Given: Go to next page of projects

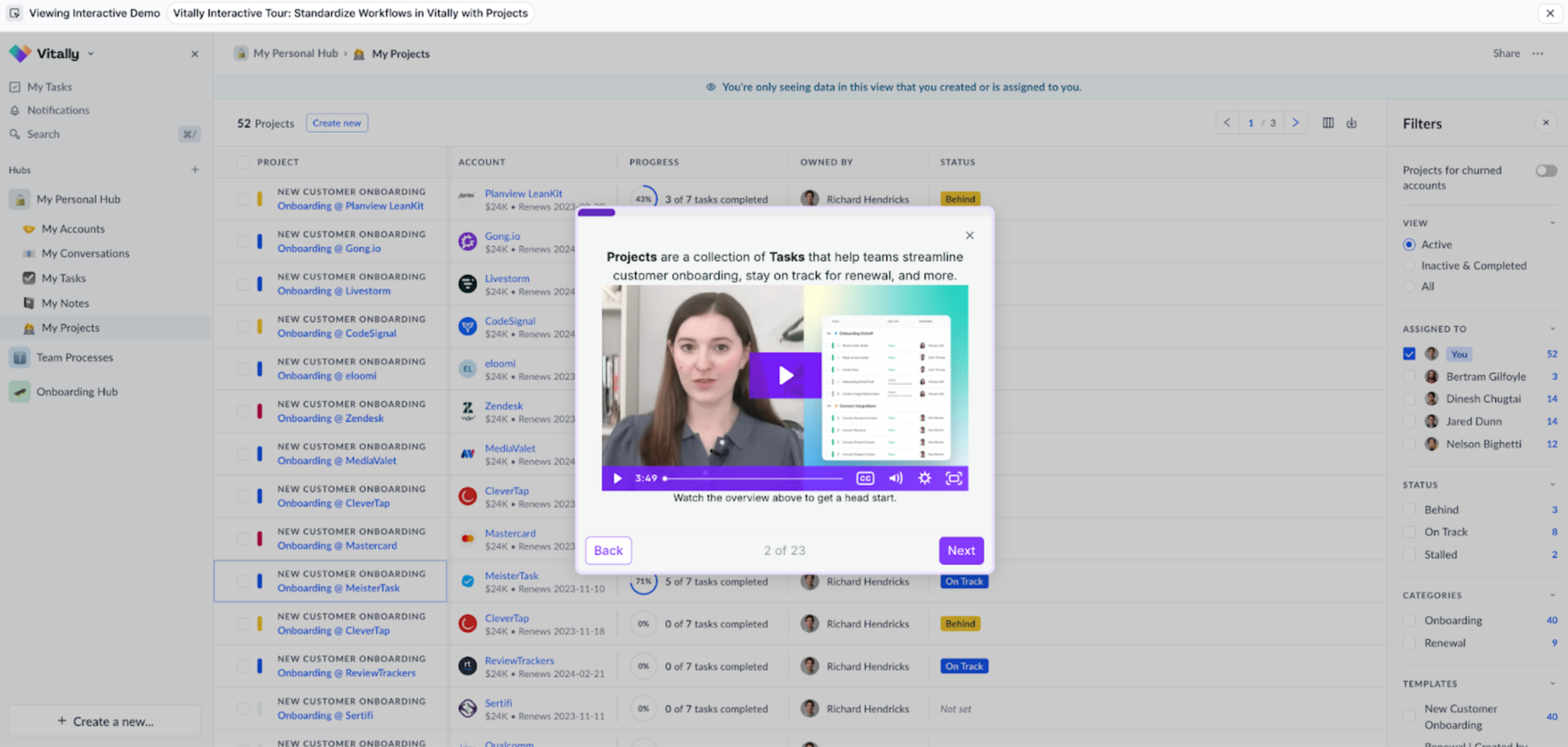Looking at the screenshot, I should 1295,123.
